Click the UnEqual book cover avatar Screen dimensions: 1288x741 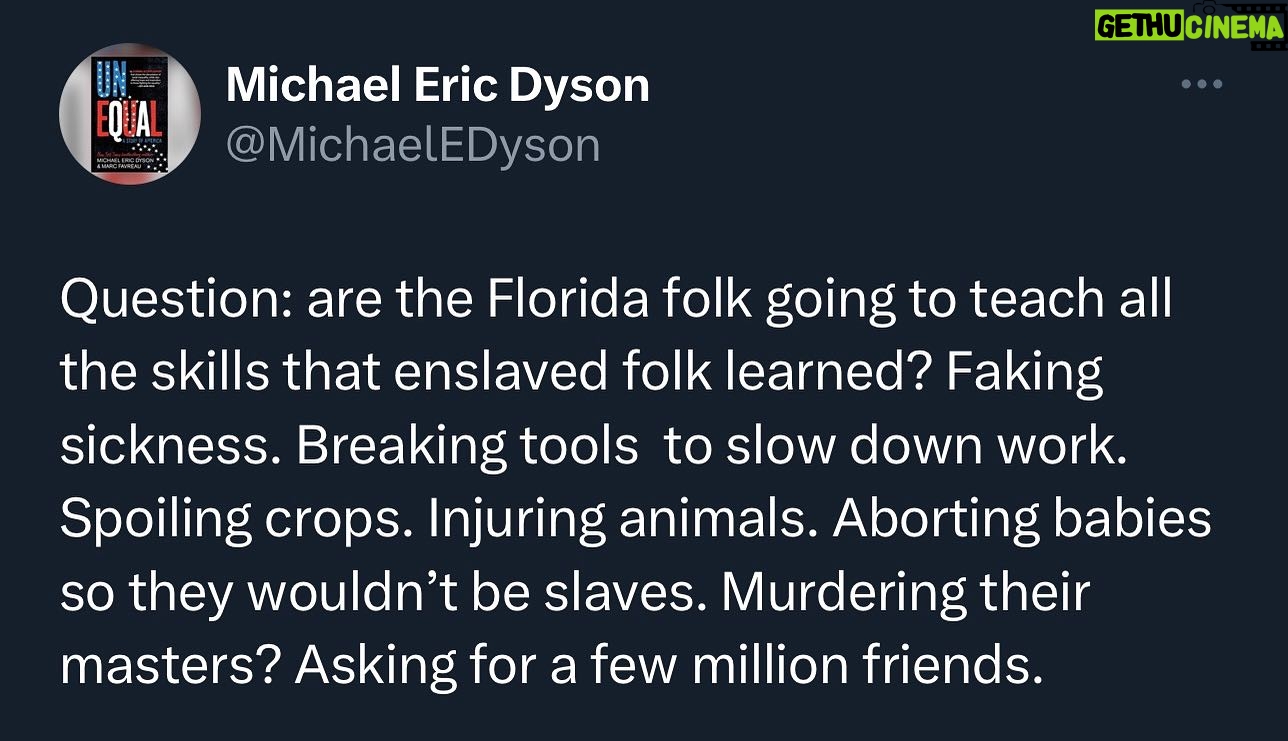pos(130,114)
